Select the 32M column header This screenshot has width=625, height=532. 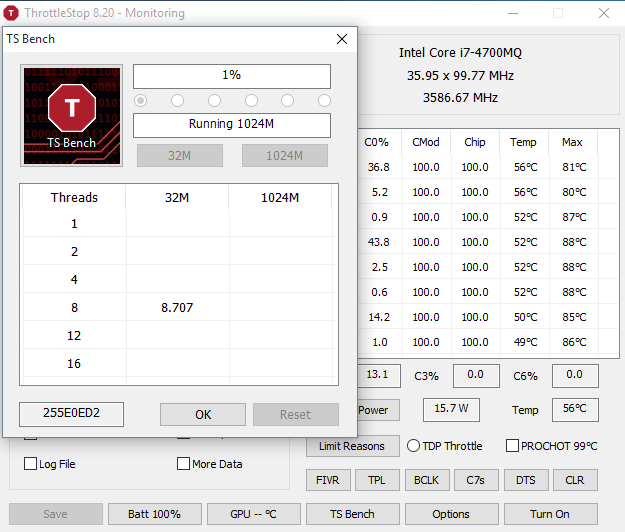click(x=177, y=197)
